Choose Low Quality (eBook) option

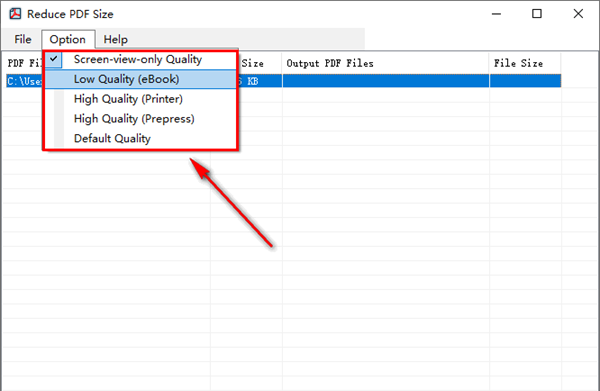pyautogui.click(x=140, y=79)
